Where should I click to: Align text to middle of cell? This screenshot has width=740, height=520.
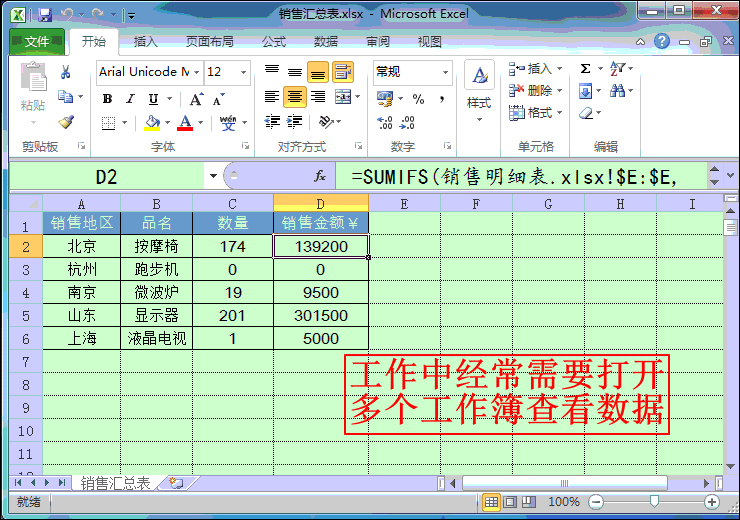[295, 71]
